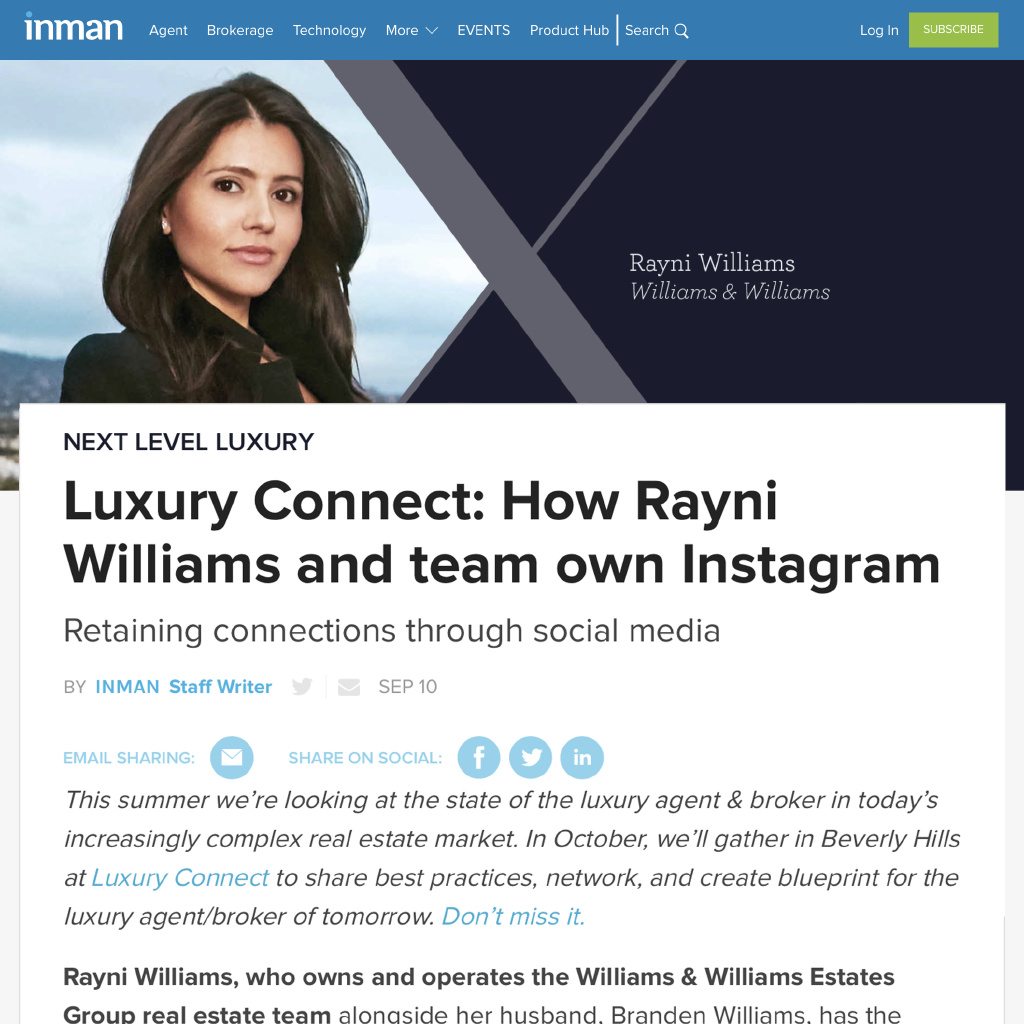Click author's gray Twitter bird icon
Screen dimensions: 1024x1024
[x=302, y=686]
